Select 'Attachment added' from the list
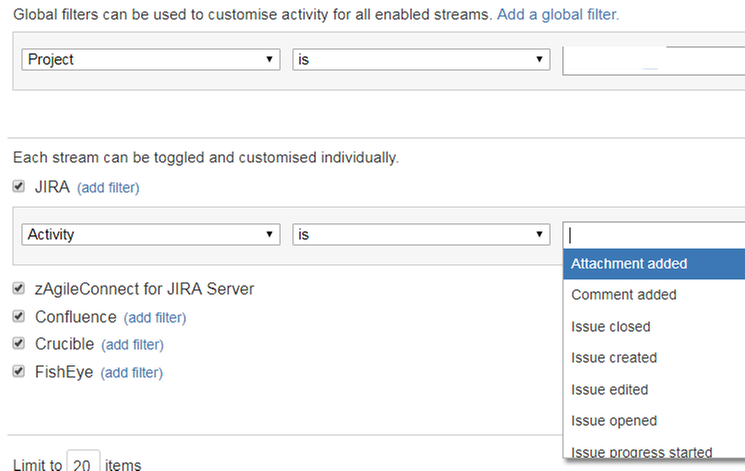745x471 pixels. point(654,264)
